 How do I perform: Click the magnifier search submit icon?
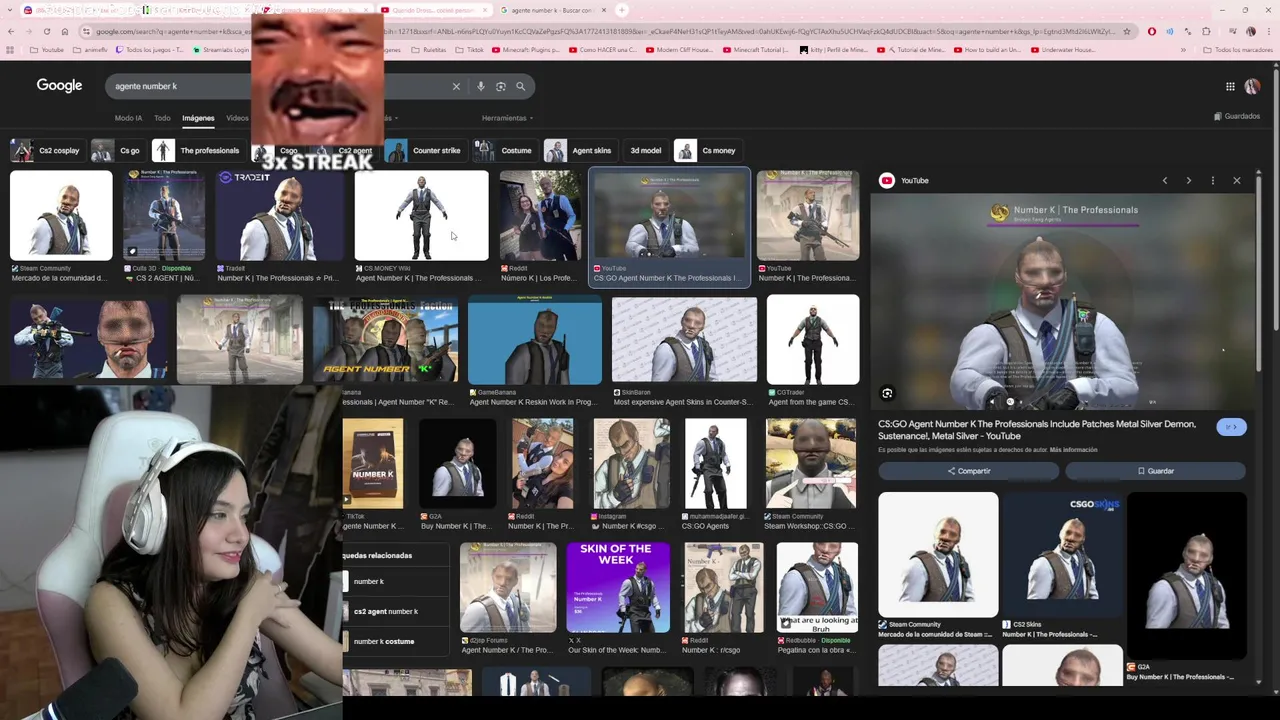520,86
